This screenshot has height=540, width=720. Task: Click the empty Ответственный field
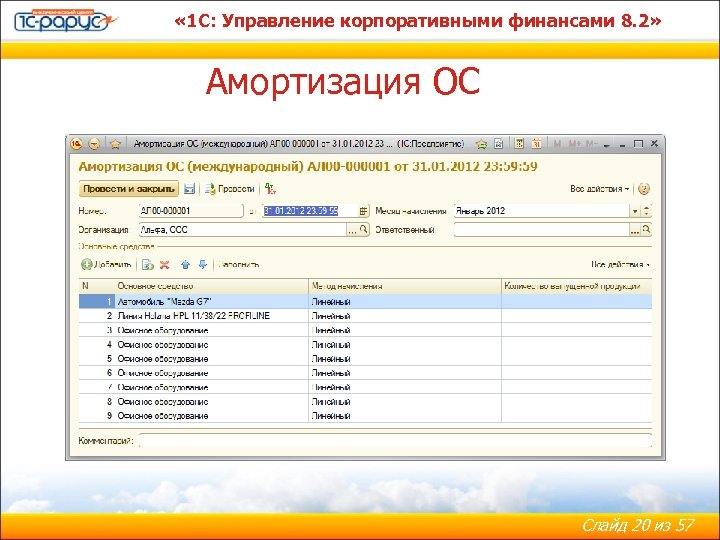pos(541,230)
